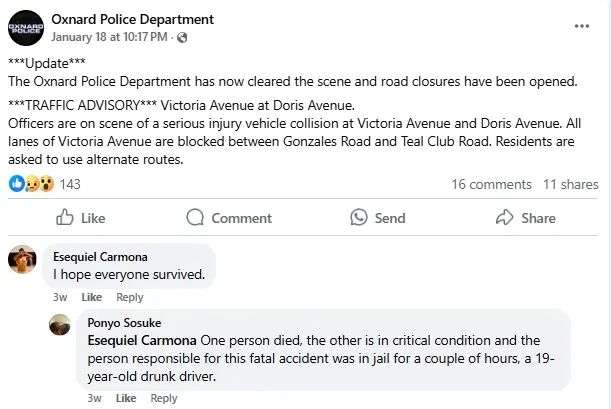
Task: Click the globe public visibility icon
Action: [181, 38]
